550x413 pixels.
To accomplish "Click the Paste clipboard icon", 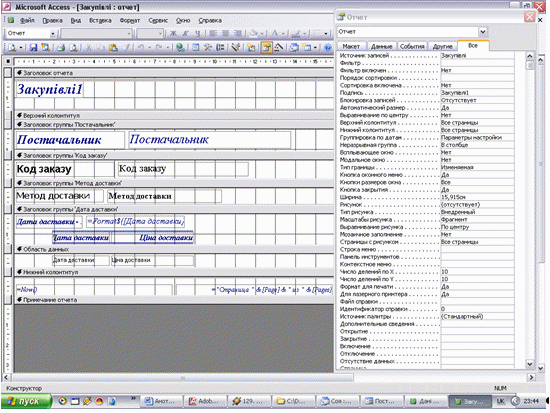I will pos(113,47).
